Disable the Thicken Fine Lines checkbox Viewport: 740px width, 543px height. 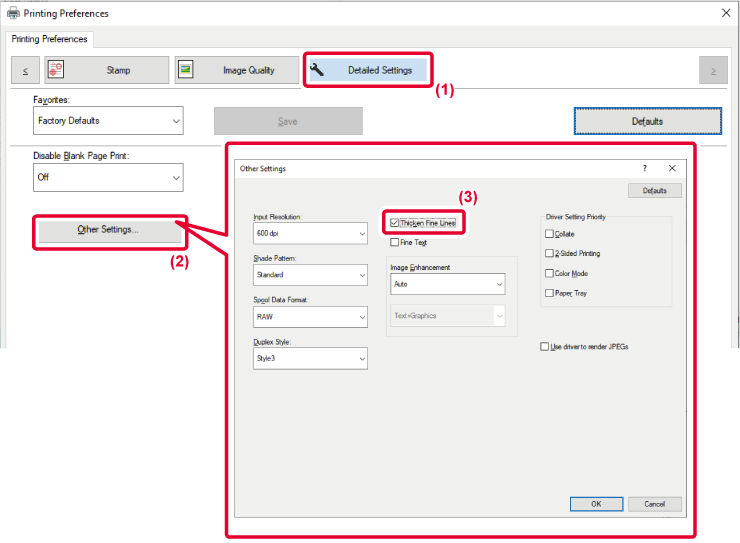coord(396,223)
